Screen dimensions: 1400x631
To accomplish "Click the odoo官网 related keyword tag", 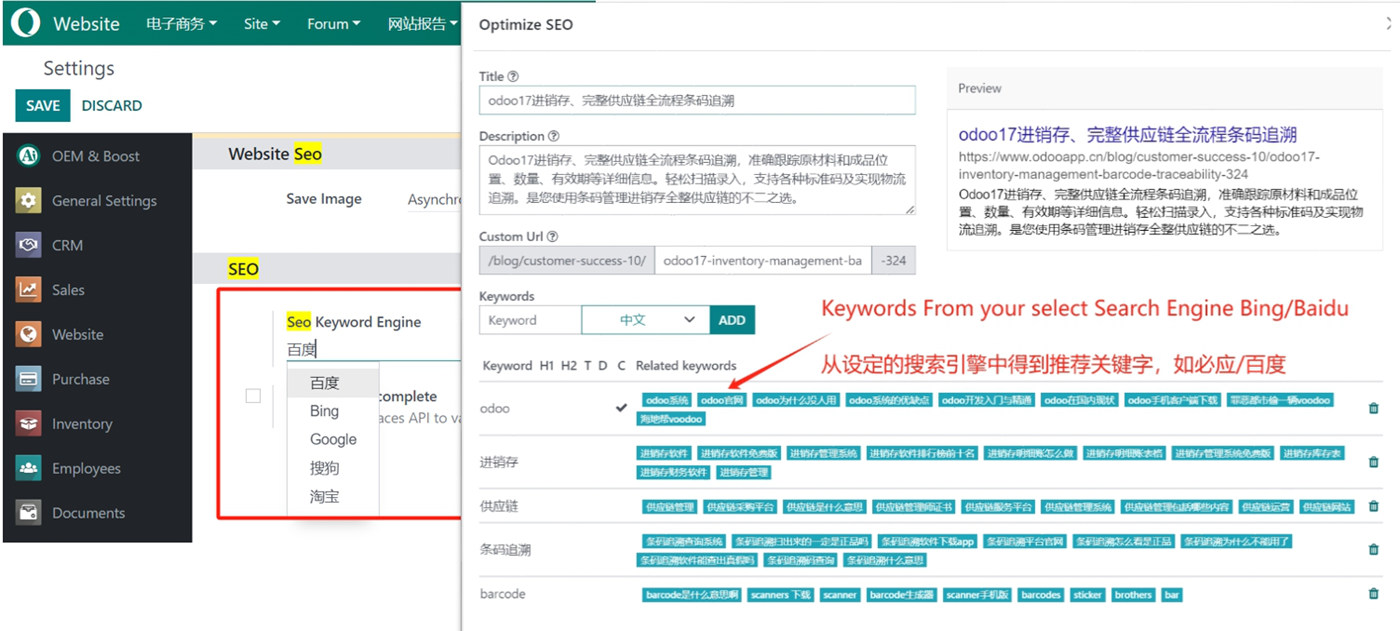I will point(722,400).
